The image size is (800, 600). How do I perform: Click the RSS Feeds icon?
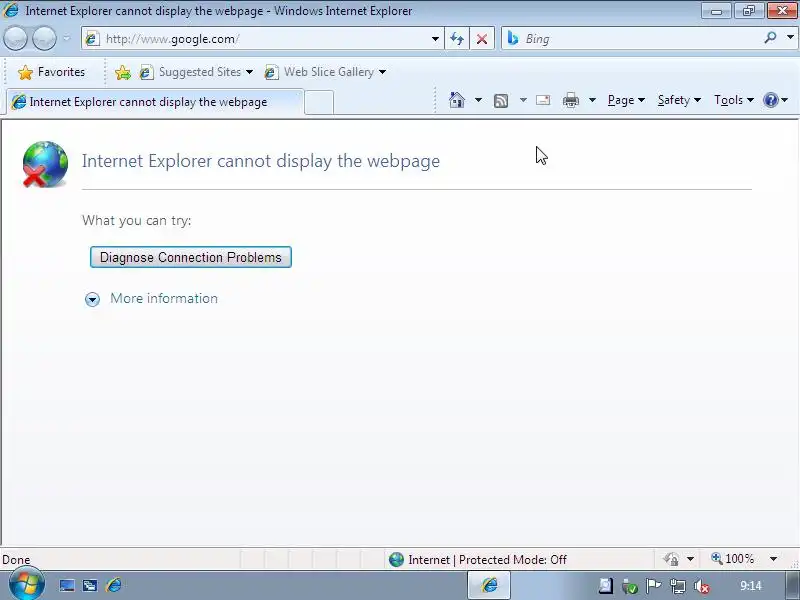tap(501, 101)
